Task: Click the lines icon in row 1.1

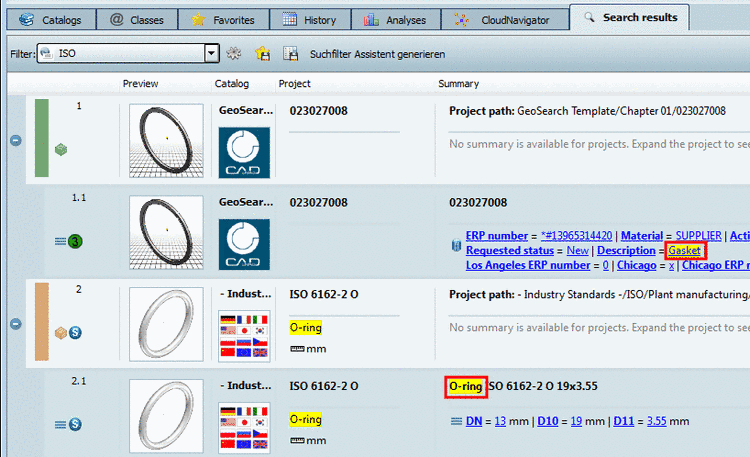Action: 60,241
